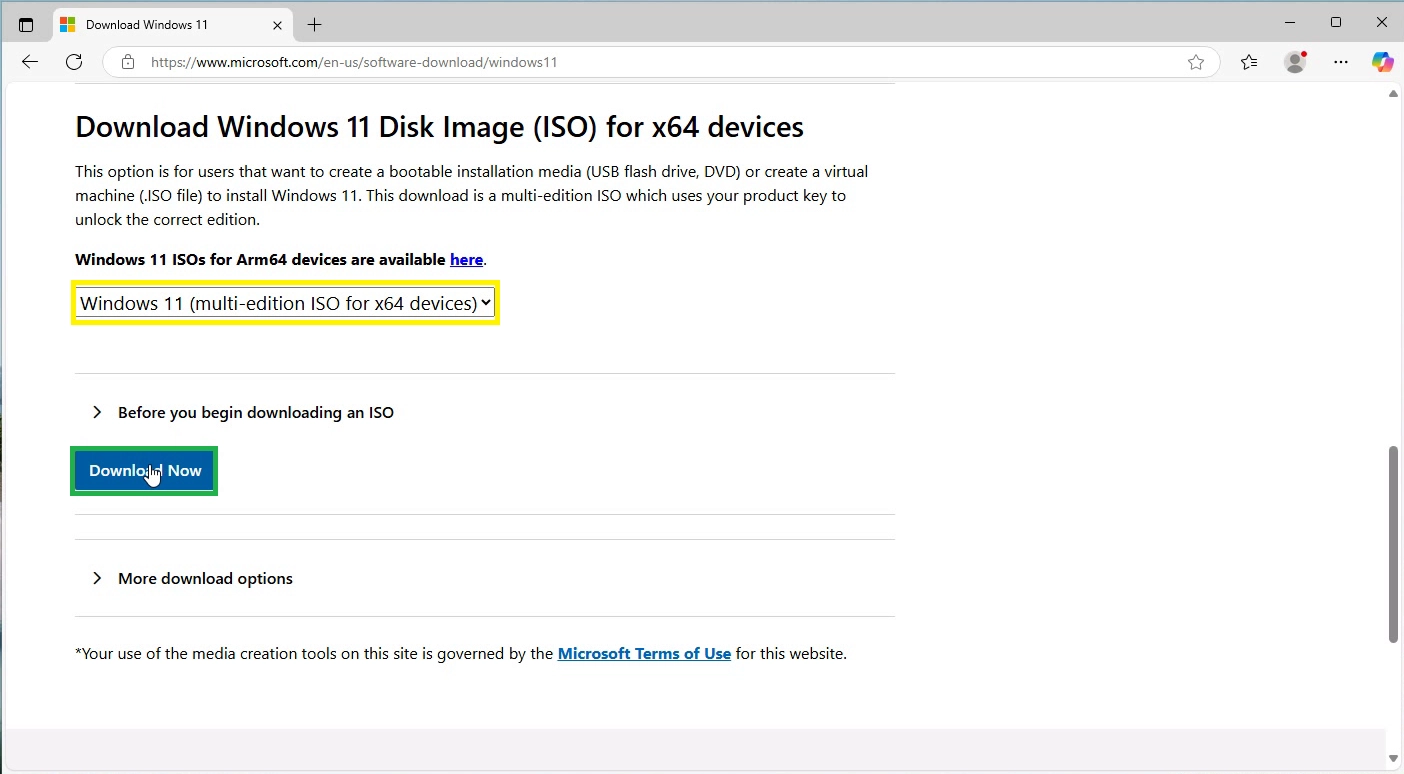Screen dimensions: 1404x774
Task: Close the Download Windows 11 tab
Action: (x=276, y=24)
